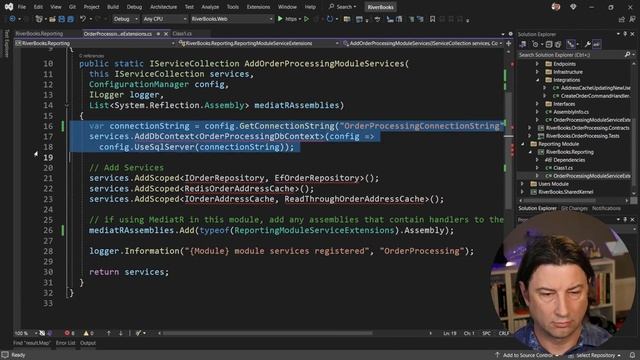Click the navigate backward toolbar icon
This screenshot has height=360, width=640.
coord(12,19)
